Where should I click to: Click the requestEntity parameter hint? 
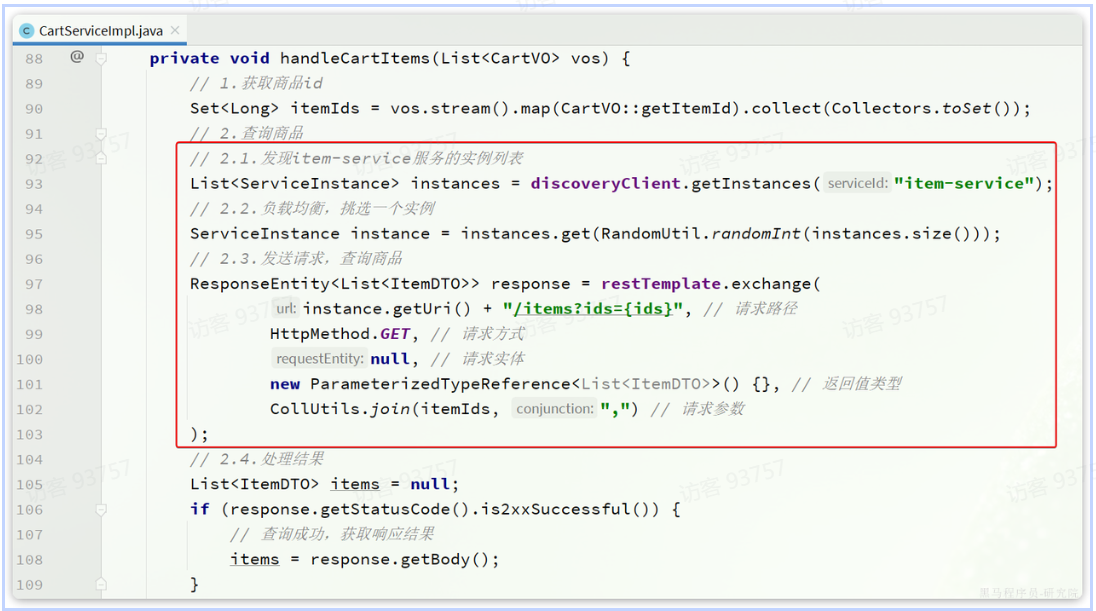(x=319, y=359)
